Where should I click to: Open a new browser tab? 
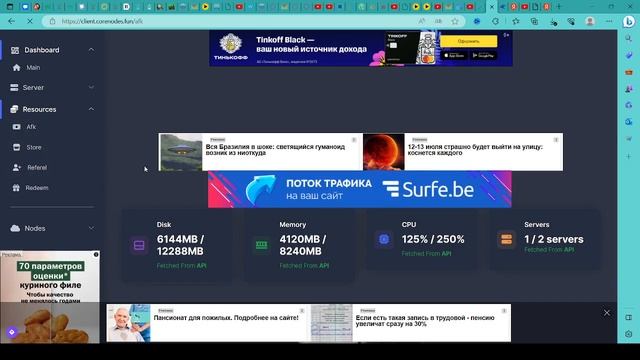(559, 7)
